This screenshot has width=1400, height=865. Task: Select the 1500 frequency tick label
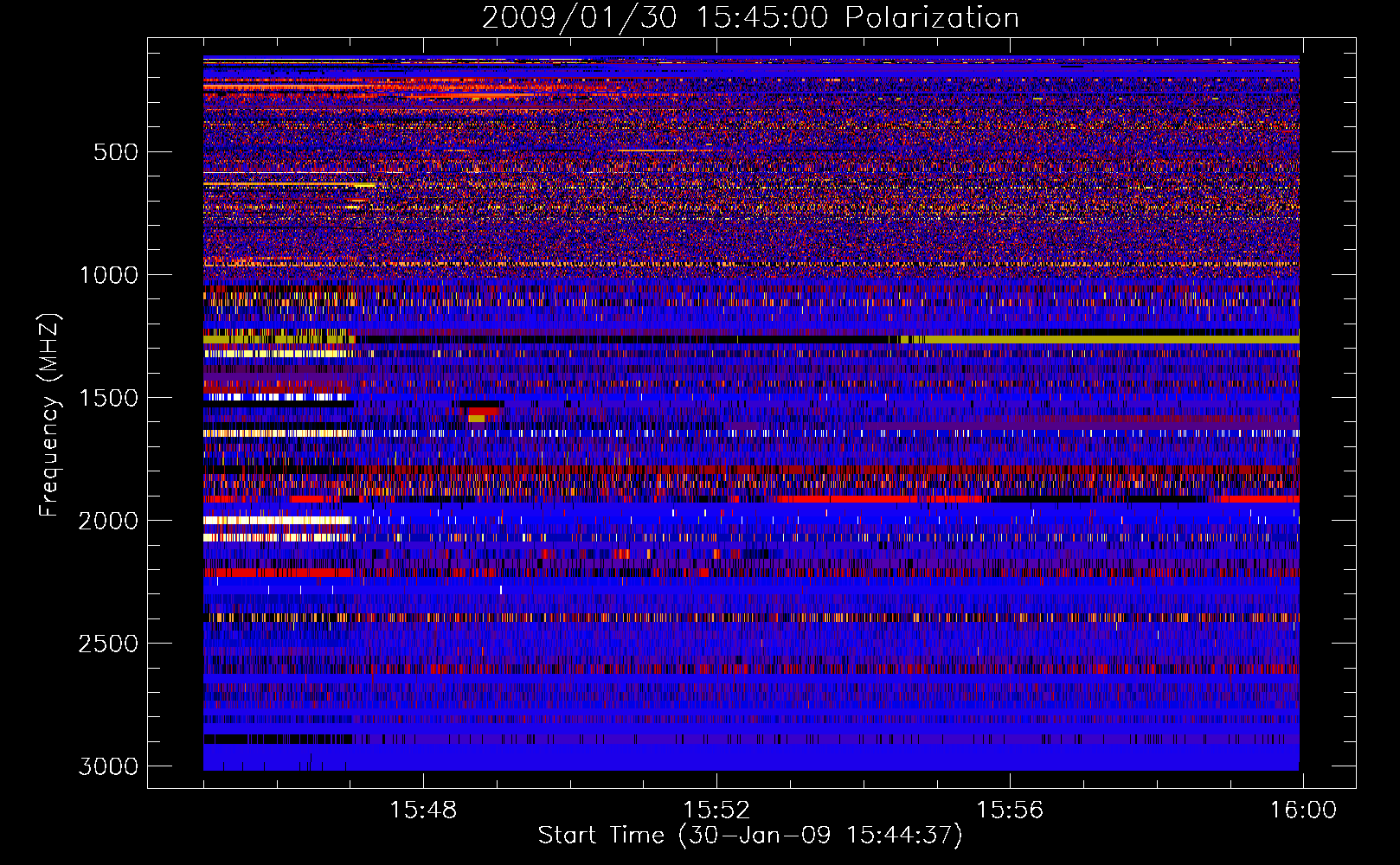pyautogui.click(x=108, y=398)
